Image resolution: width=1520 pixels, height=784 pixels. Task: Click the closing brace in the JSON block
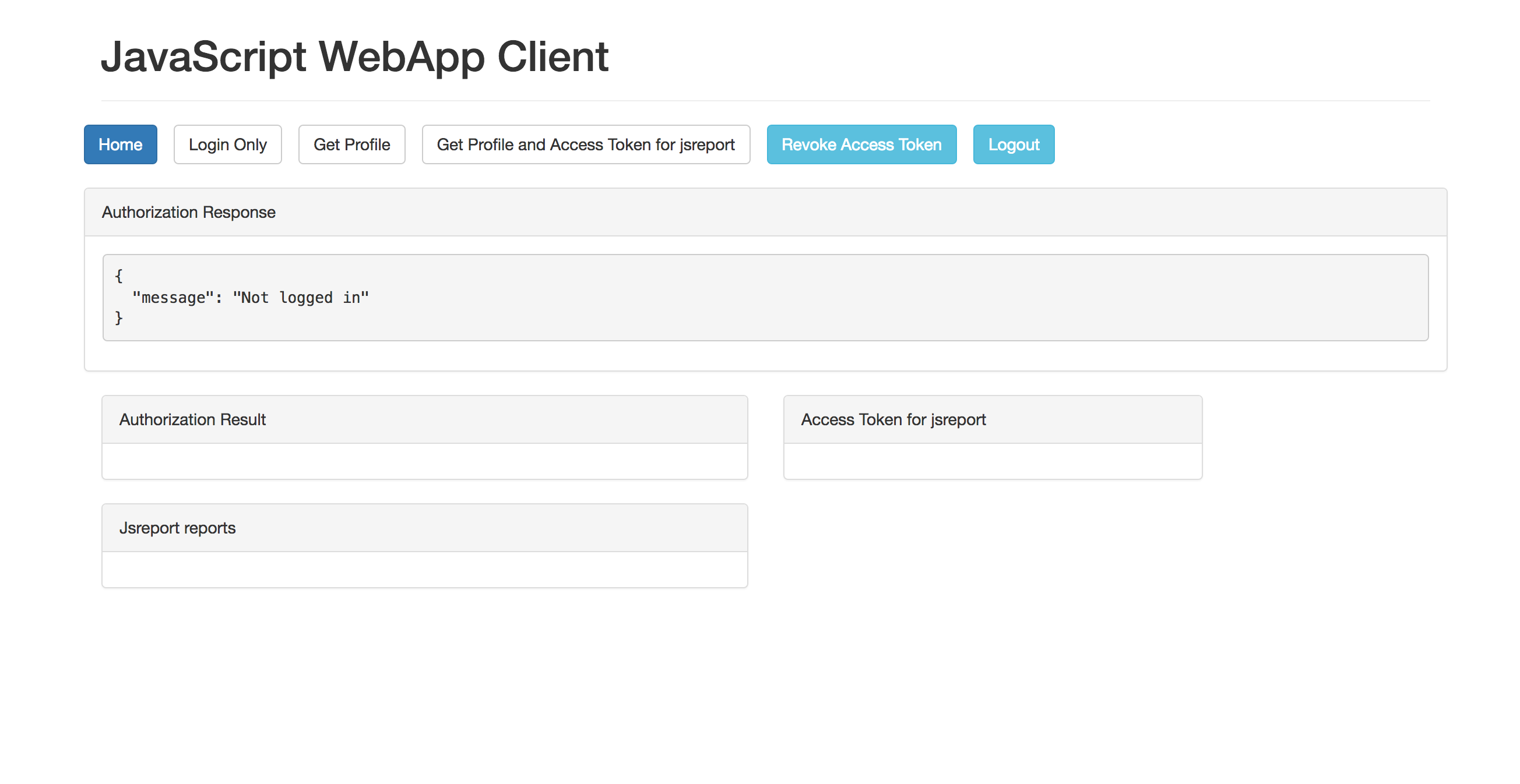118,319
